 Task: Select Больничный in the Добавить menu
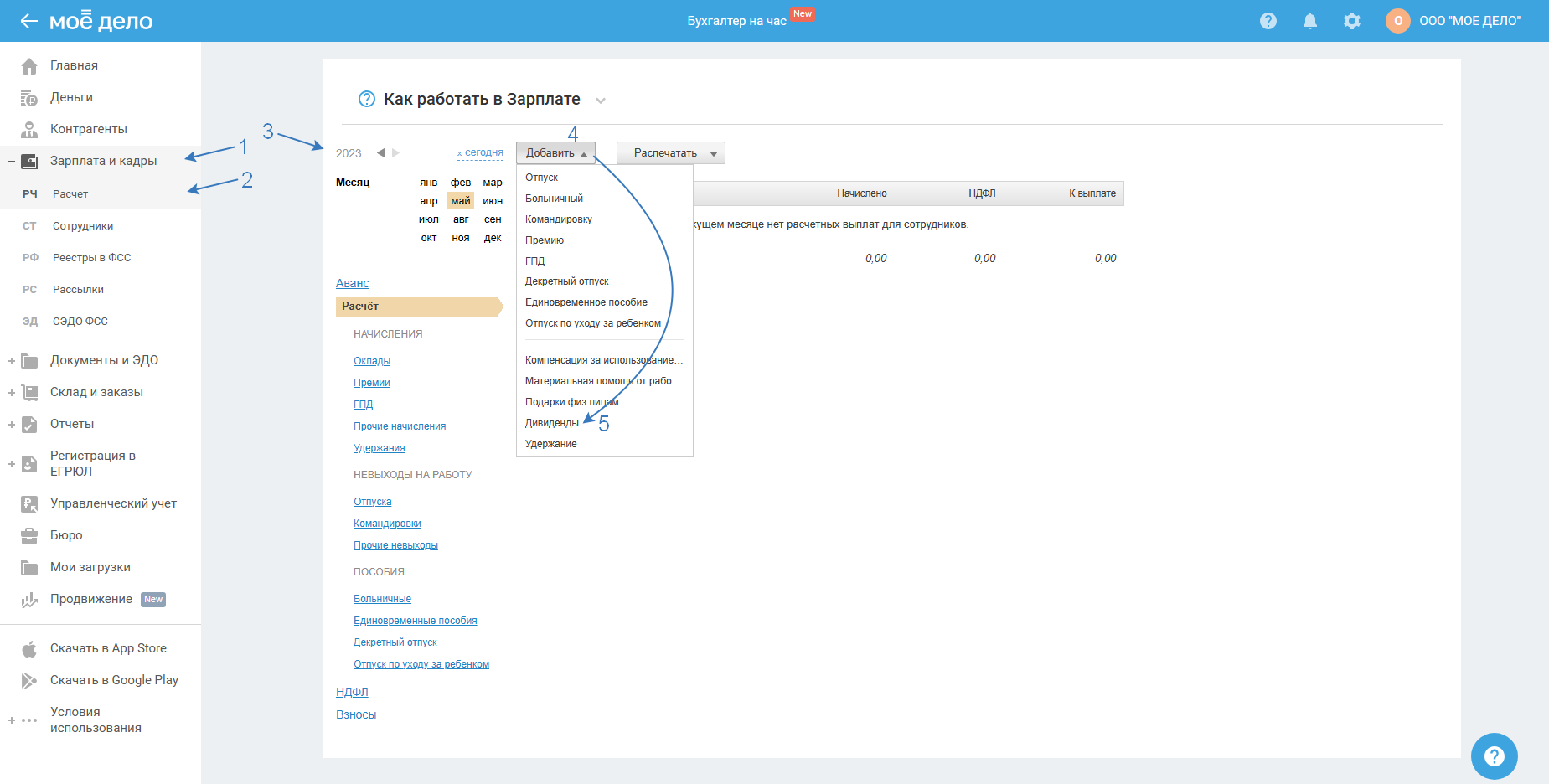pyautogui.click(x=554, y=199)
